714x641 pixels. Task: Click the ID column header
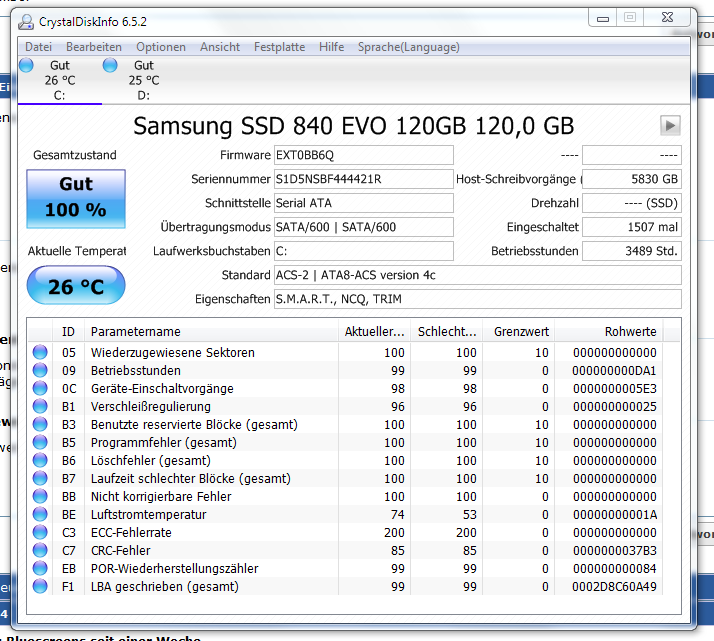point(68,331)
